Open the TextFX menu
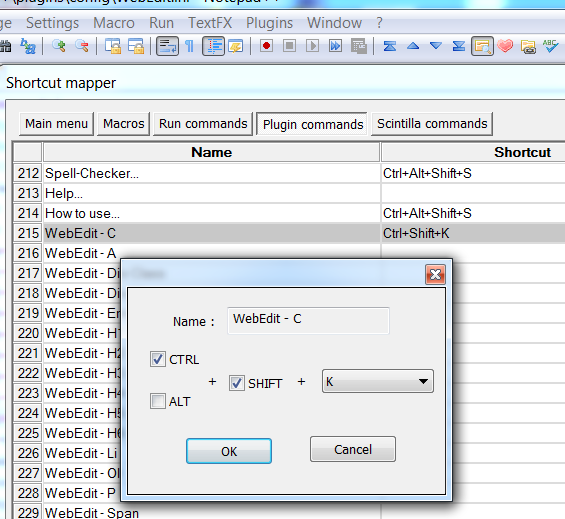This screenshot has height=519, width=565. (x=210, y=23)
